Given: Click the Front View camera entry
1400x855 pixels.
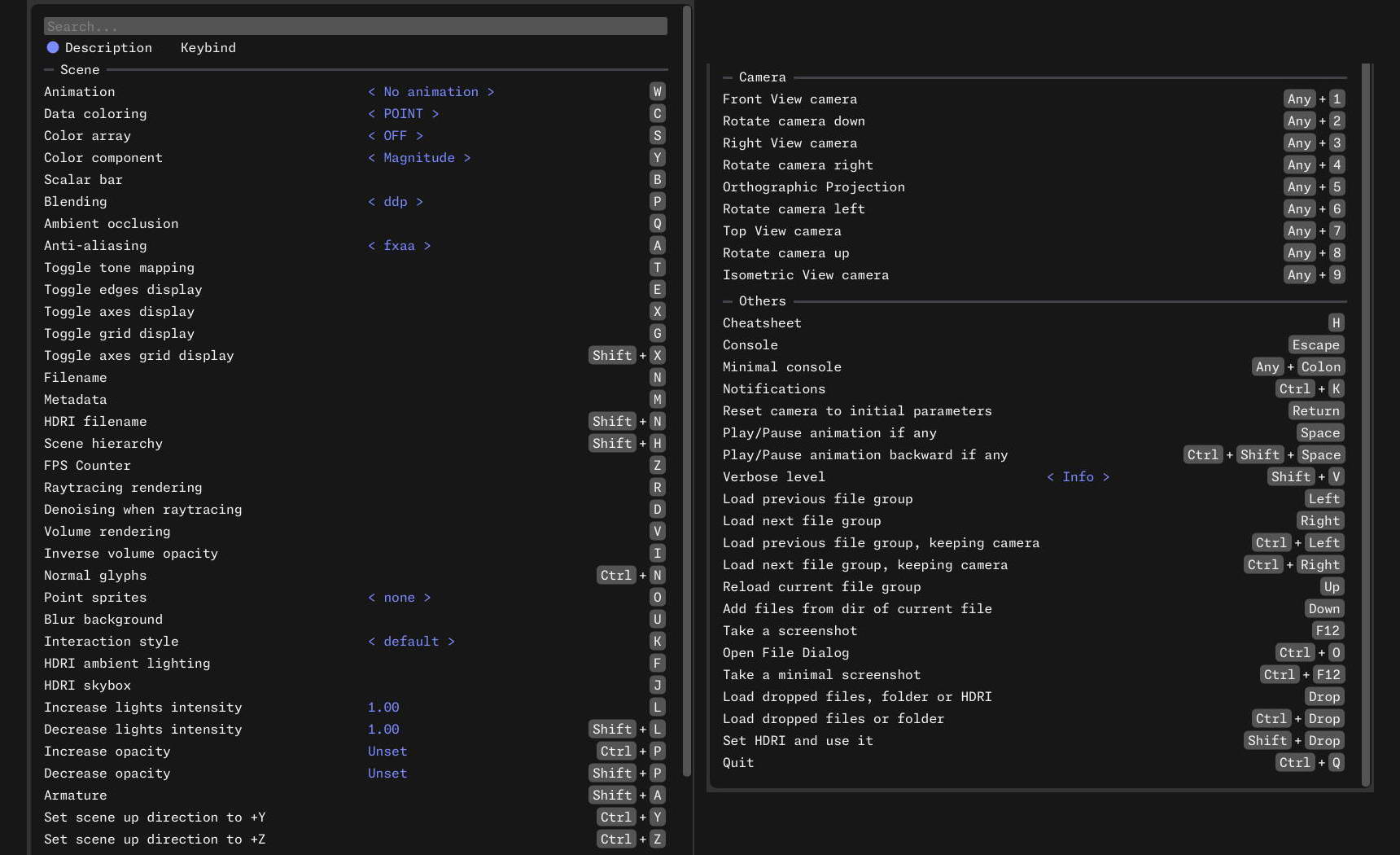Looking at the screenshot, I should click(790, 99).
